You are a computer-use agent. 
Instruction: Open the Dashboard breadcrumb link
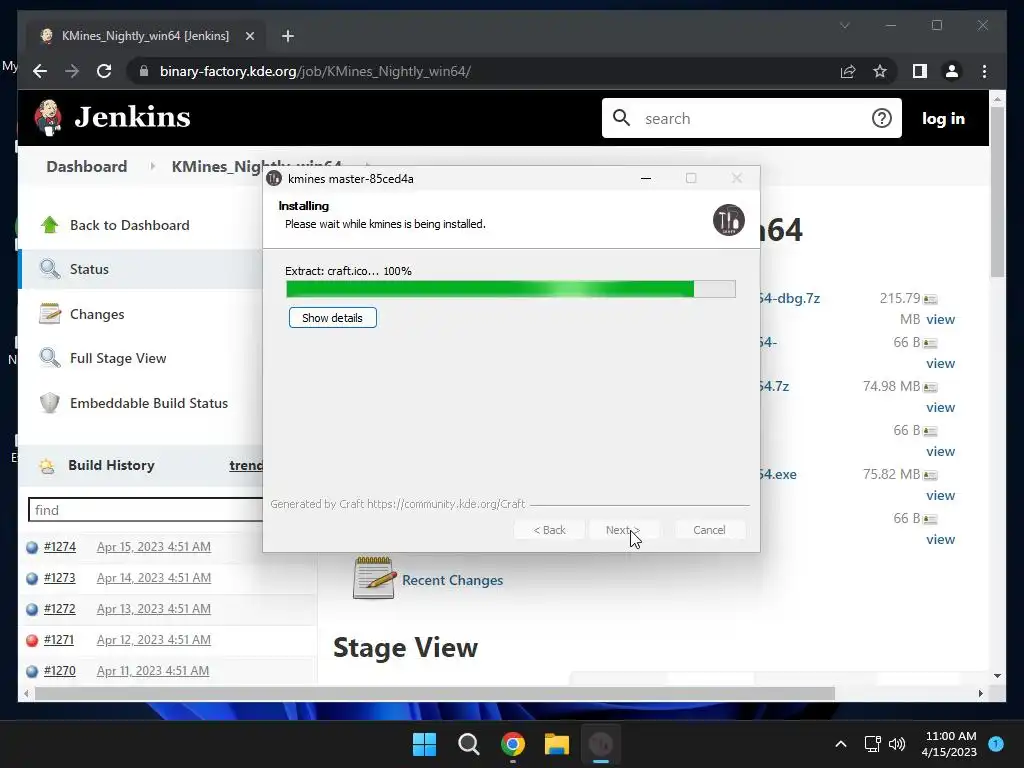point(87,167)
